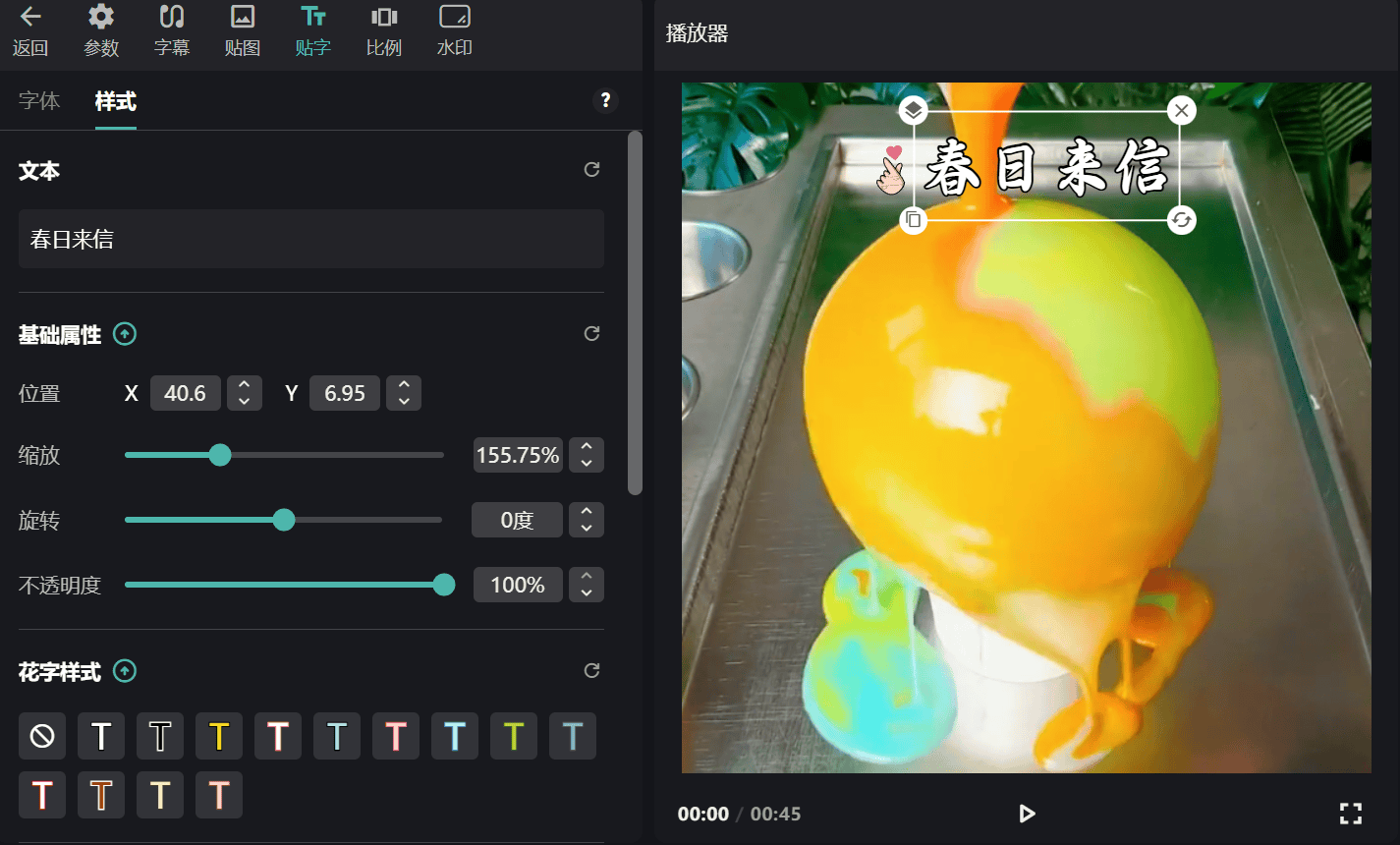Collapse the 花字样式 section
The width and height of the screenshot is (1400, 845).
pos(125,671)
